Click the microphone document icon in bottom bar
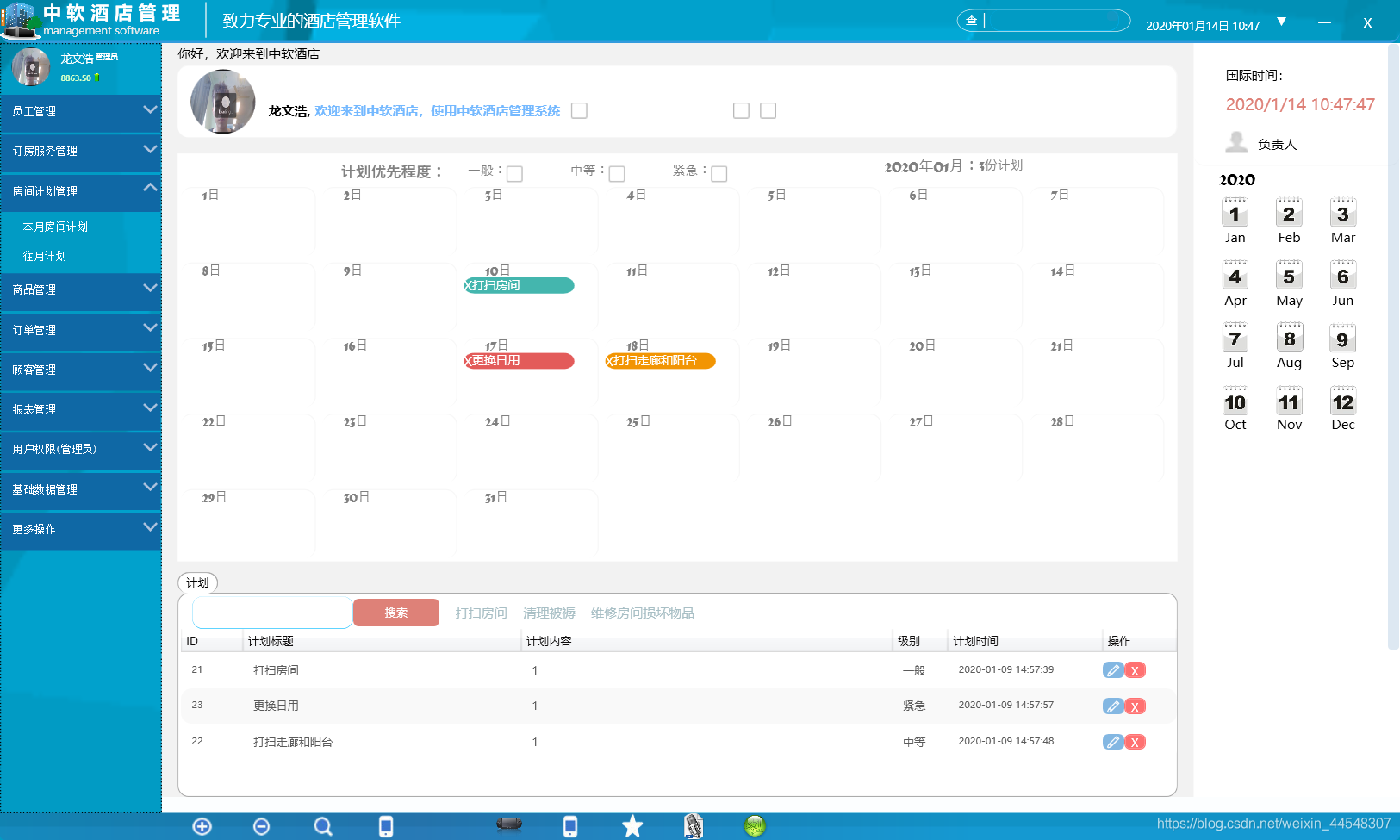Image resolution: width=1400 pixels, height=840 pixels. (694, 826)
